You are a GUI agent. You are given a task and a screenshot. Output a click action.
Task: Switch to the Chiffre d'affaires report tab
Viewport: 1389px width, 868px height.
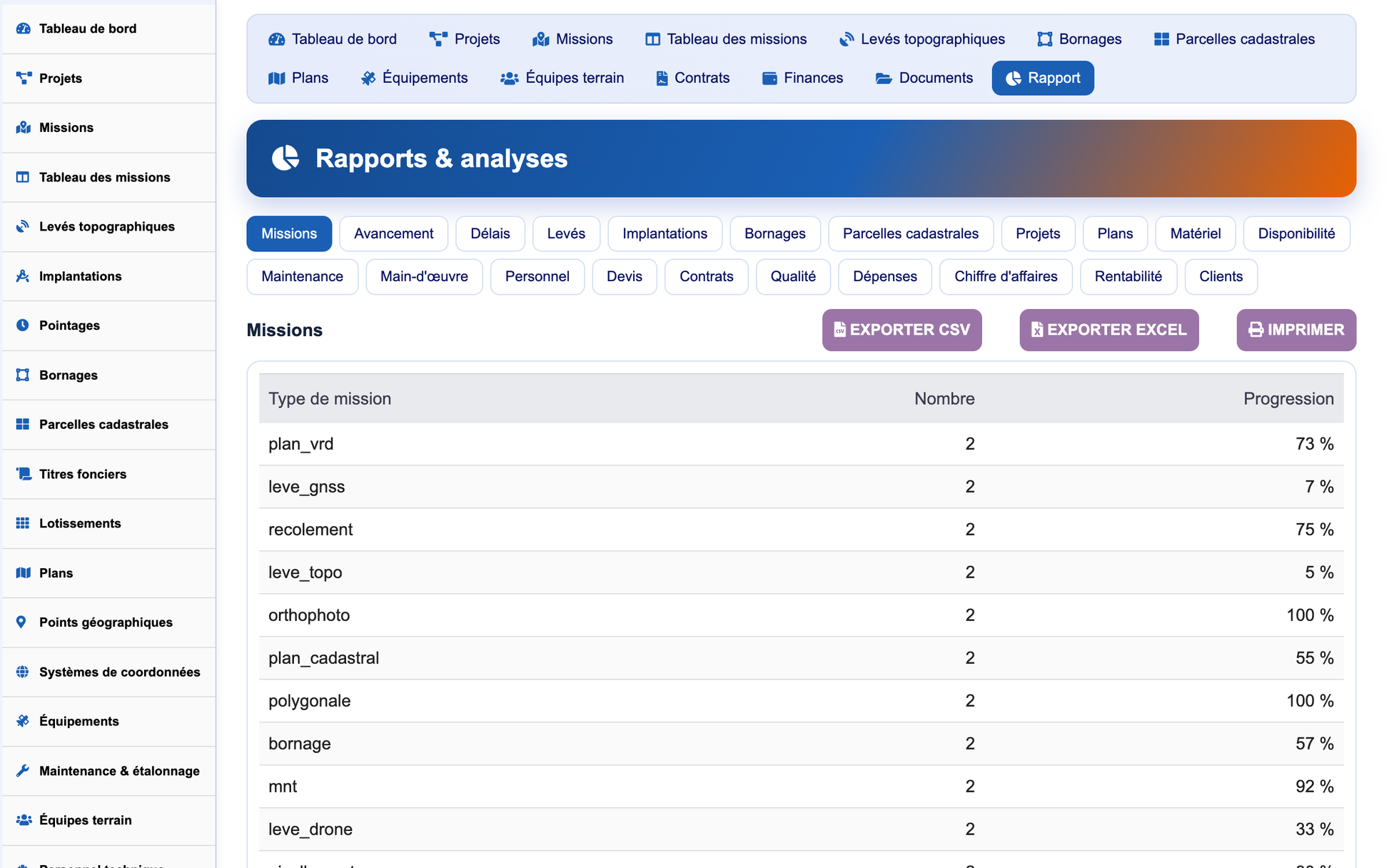coord(1006,276)
